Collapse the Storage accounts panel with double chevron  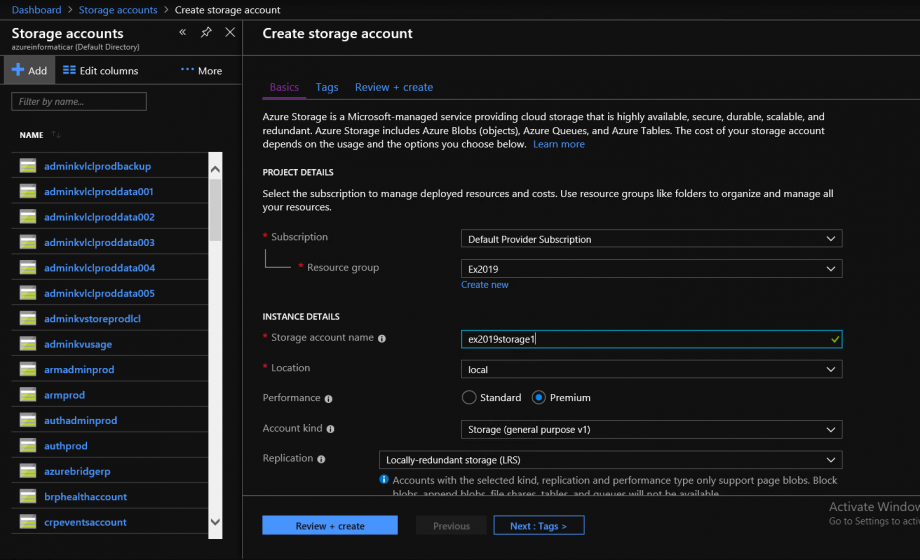183,33
